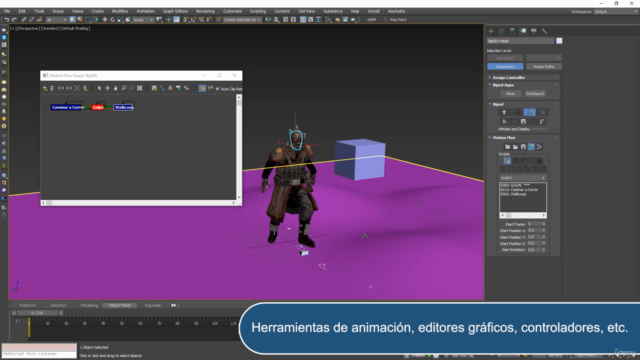Toggle window/crossing selection button in main toolbar
Viewport: 640px width, 360px height.
point(96,20)
